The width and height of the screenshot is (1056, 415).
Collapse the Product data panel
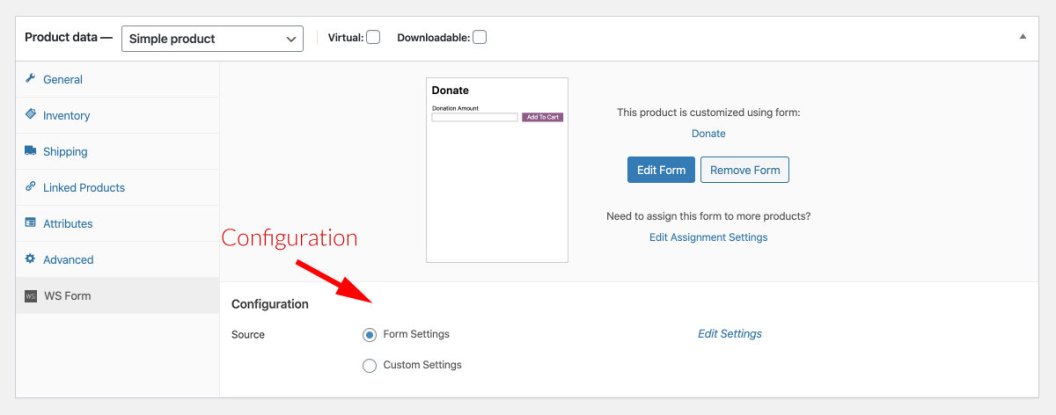coord(1023,36)
